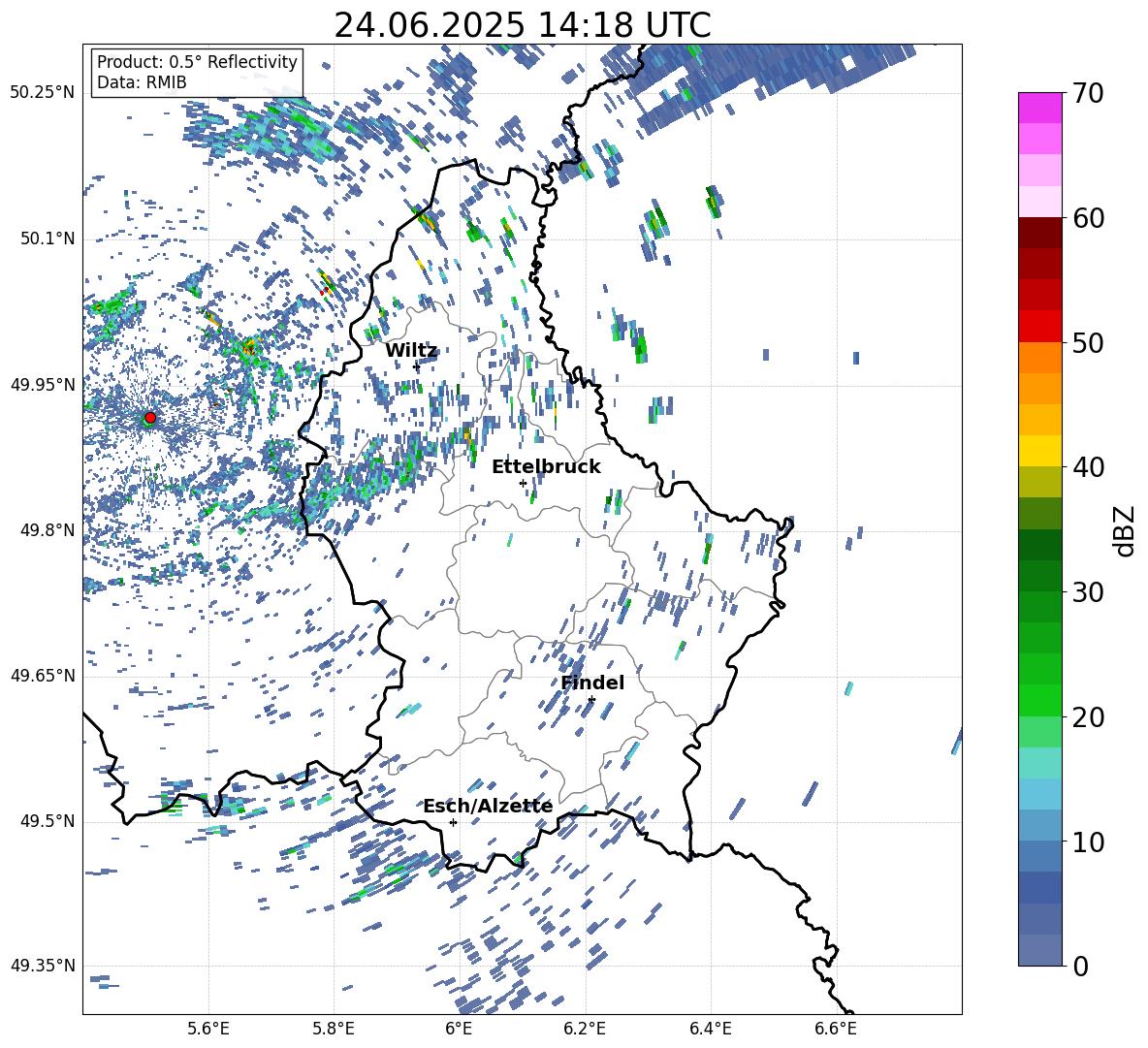Click the 40 value on colorbar

tap(1088, 467)
